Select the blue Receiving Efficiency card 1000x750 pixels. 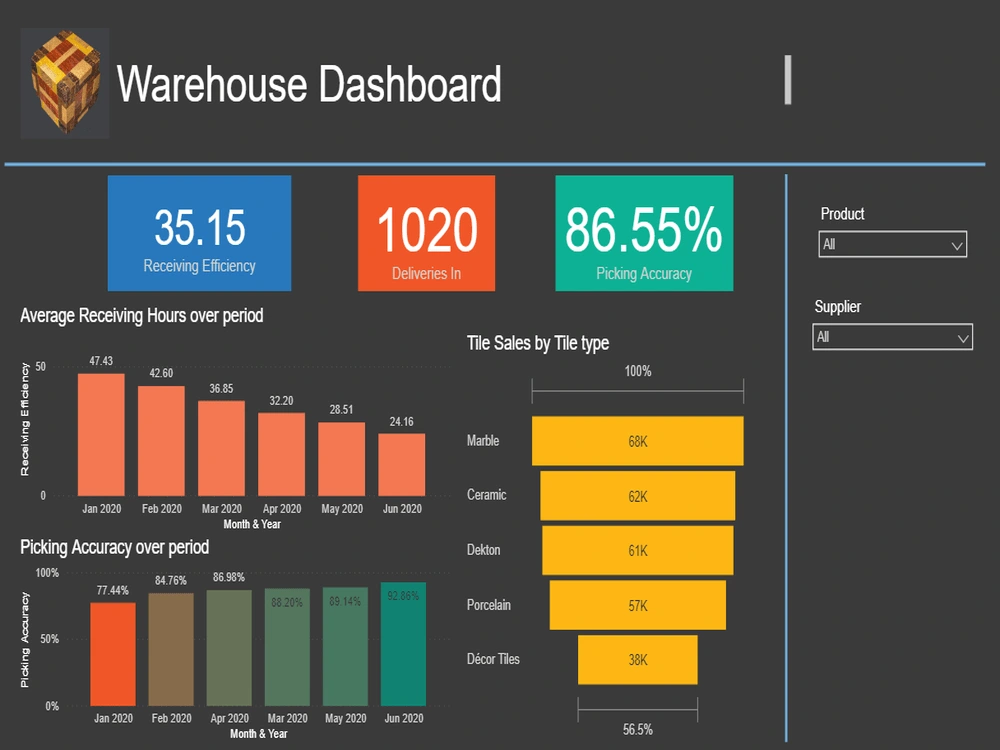click(198, 232)
